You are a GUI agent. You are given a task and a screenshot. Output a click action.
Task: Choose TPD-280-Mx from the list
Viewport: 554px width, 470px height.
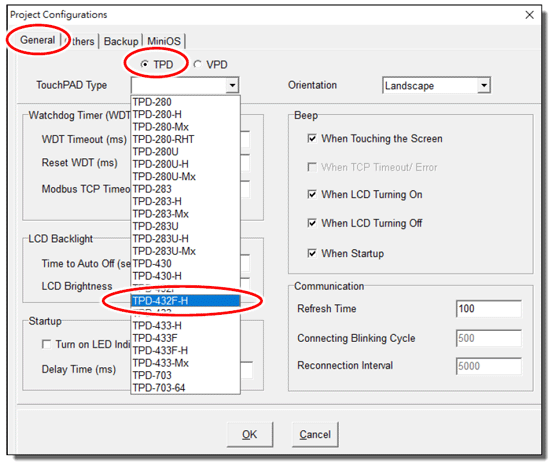tap(185, 127)
